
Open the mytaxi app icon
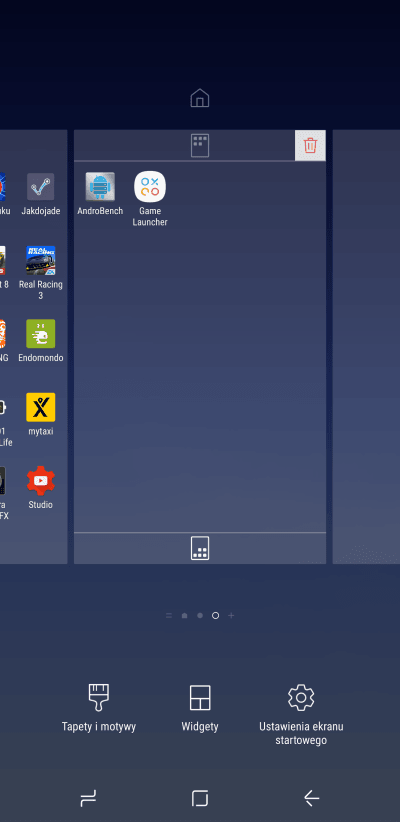(x=40, y=407)
